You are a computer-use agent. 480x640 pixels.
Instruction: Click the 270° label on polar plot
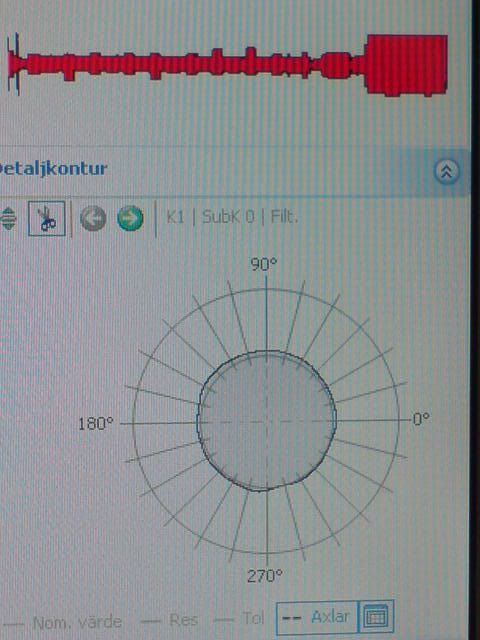pos(264,576)
